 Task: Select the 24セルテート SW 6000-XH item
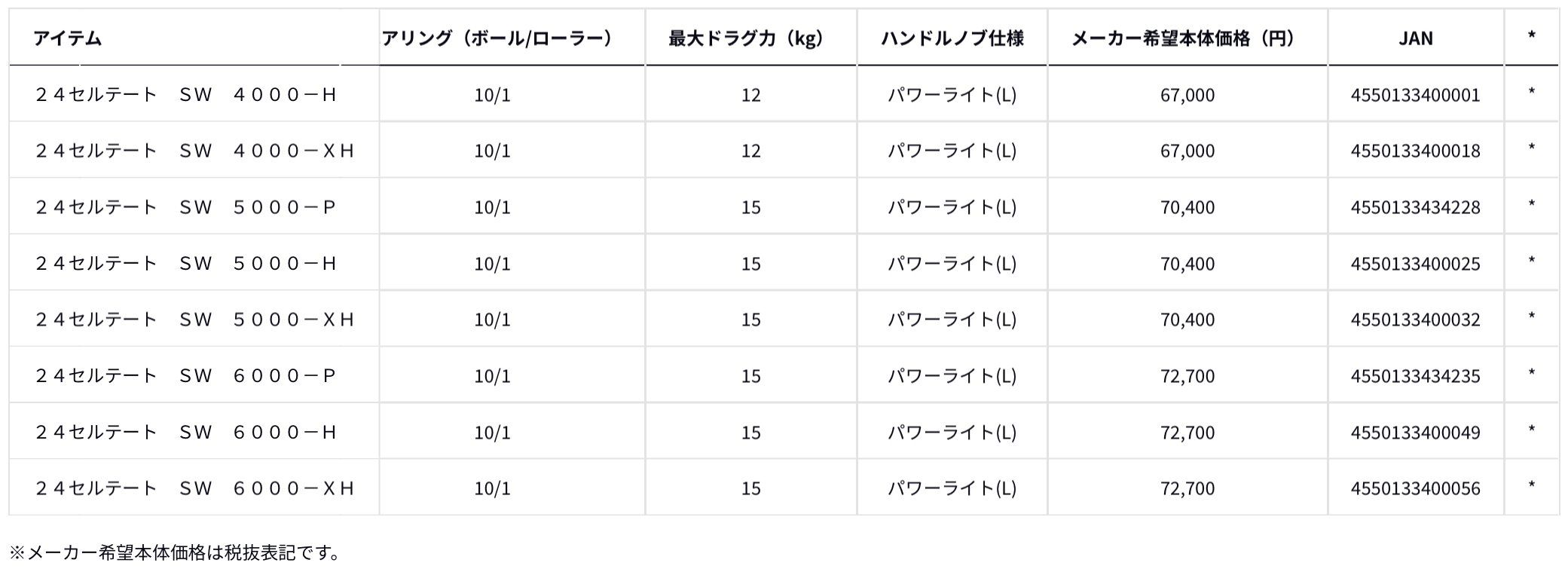[194, 488]
